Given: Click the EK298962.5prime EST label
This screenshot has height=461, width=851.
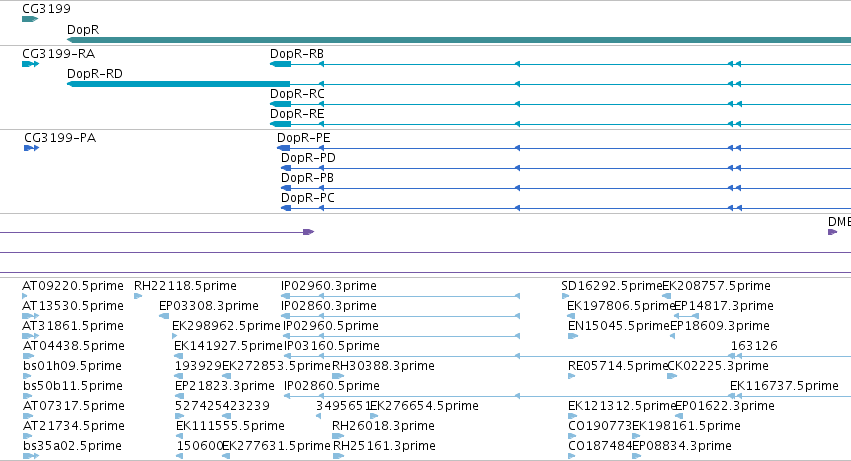Looking at the screenshot, I should click(226, 326).
